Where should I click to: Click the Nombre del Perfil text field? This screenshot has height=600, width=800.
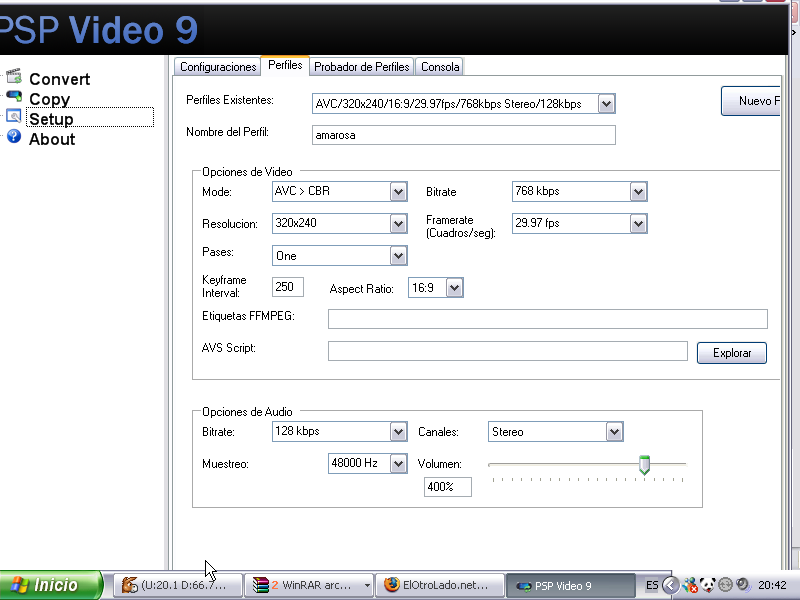click(462, 135)
